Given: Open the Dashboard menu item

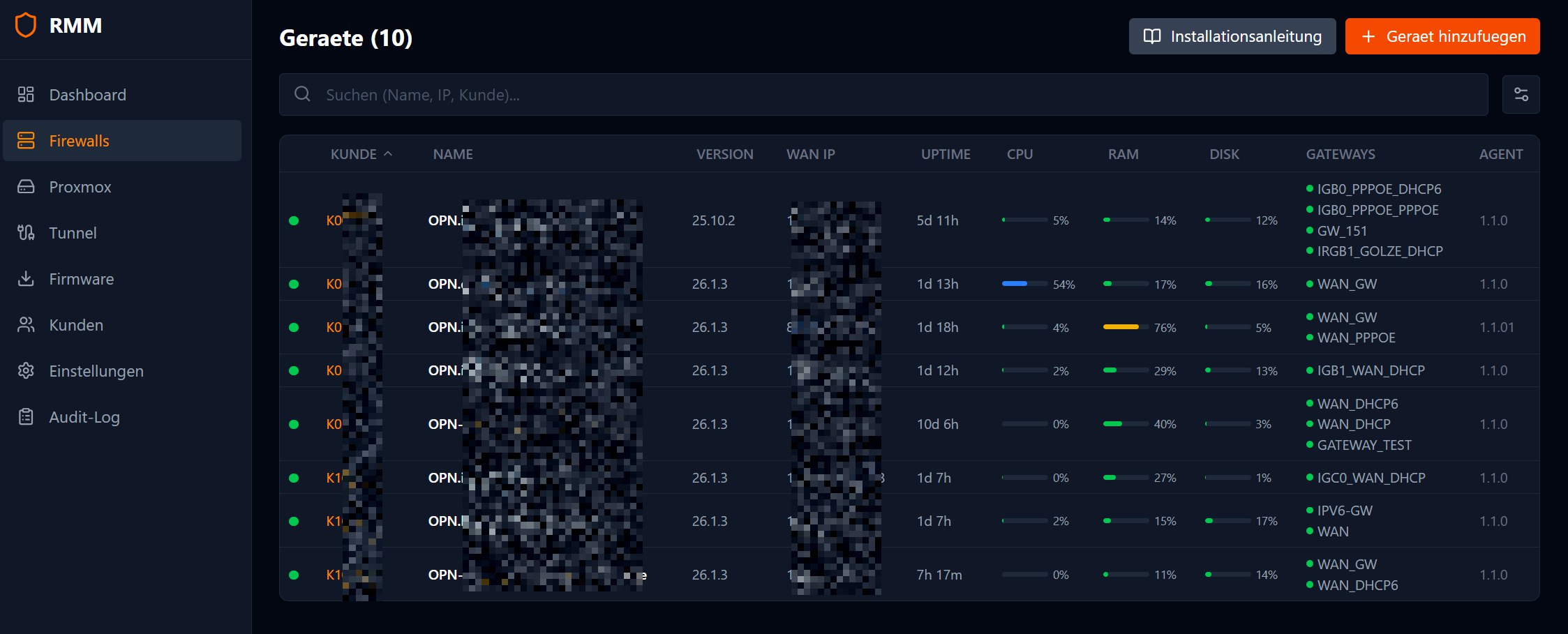Looking at the screenshot, I should 122,94.
